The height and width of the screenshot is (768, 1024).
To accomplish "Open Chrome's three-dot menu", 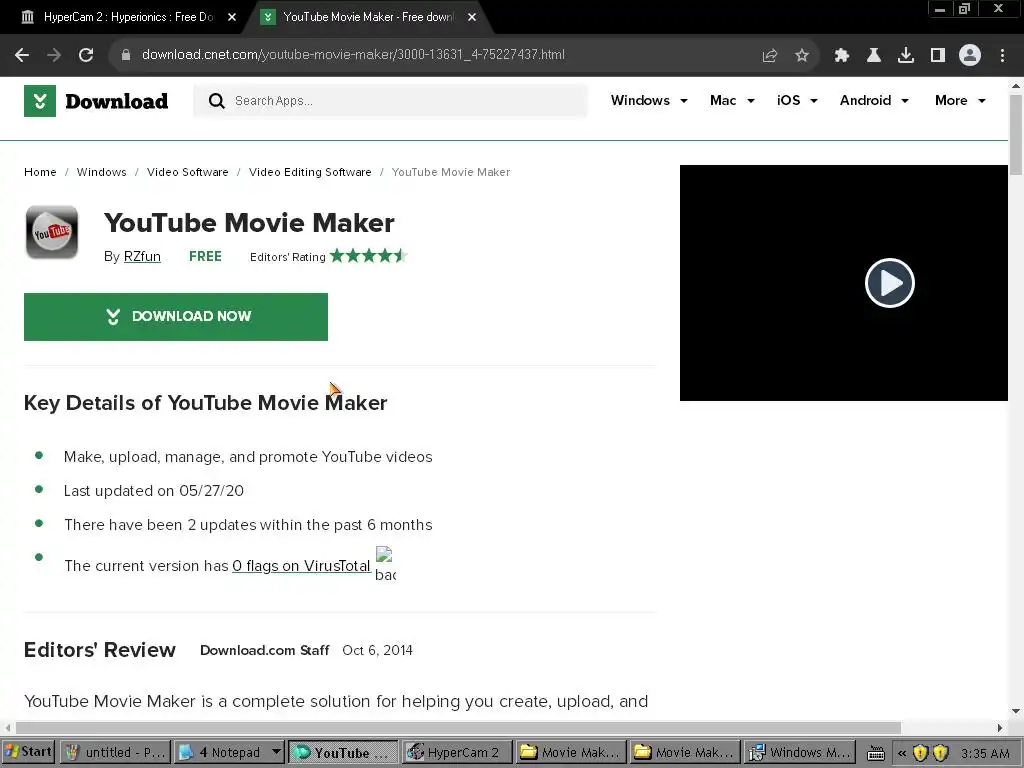I will (1002, 56).
